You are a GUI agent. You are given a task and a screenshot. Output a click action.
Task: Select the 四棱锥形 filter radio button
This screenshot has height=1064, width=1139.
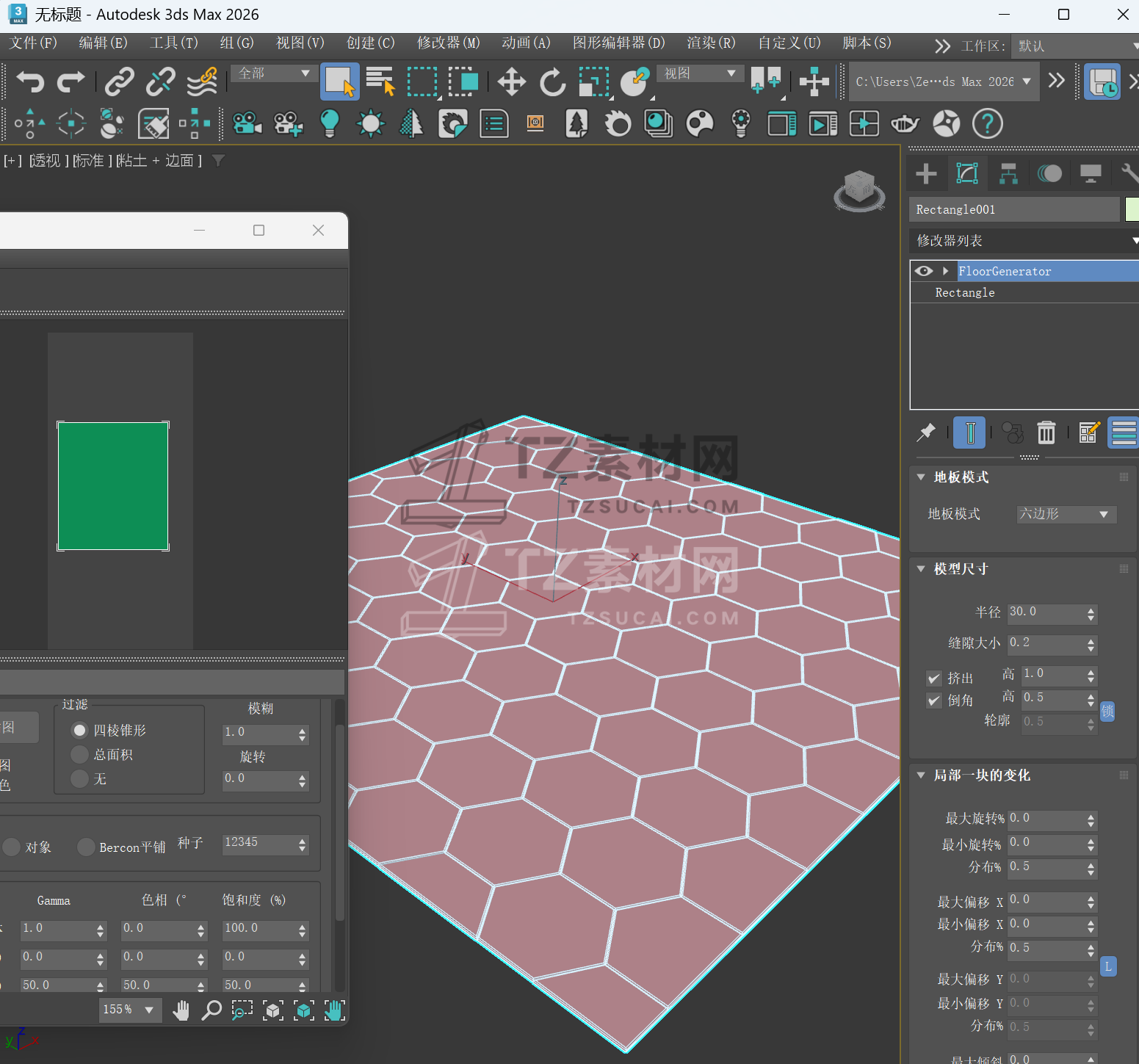coord(80,730)
